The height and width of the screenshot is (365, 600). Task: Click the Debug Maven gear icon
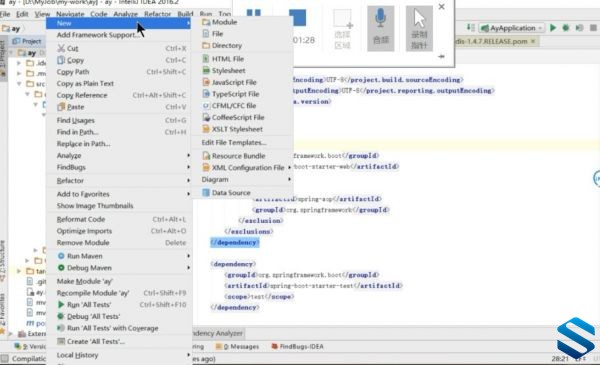pyautogui.click(x=61, y=268)
